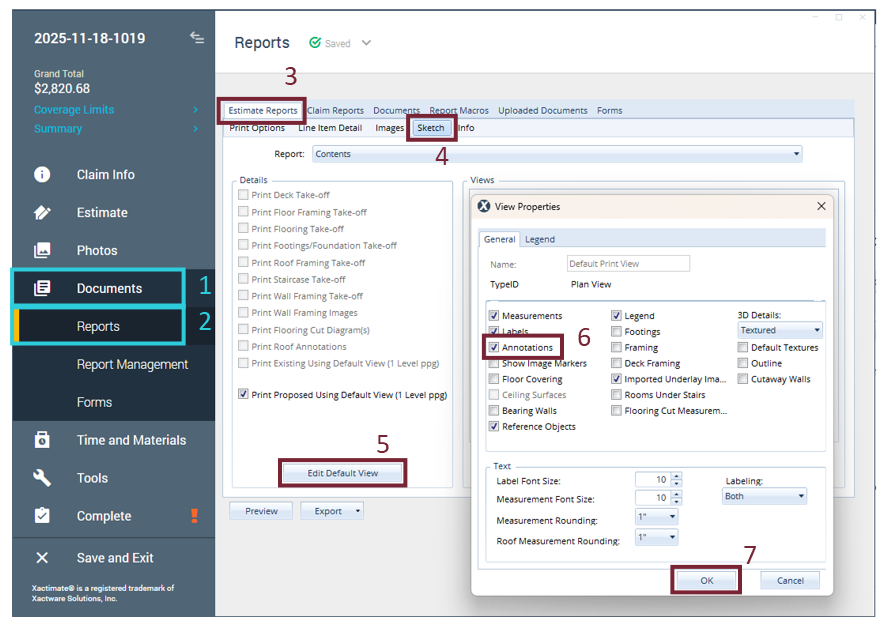Open the Report dropdown showing Contents
Viewport: 886px width, 627px height.
click(x=557, y=154)
